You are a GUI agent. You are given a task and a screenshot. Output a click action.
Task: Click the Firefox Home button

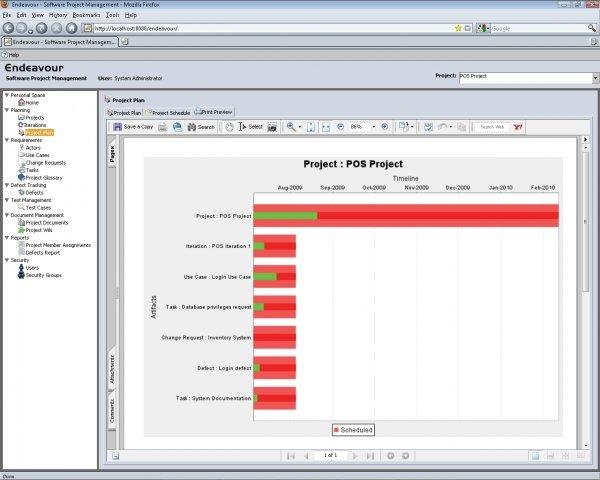[x=72, y=28]
